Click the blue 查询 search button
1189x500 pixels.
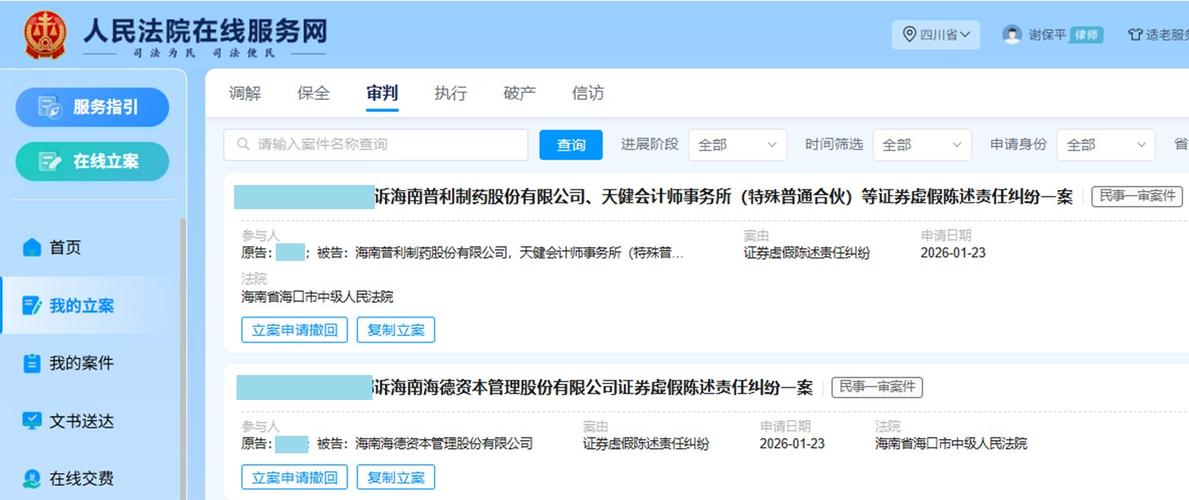pyautogui.click(x=571, y=145)
